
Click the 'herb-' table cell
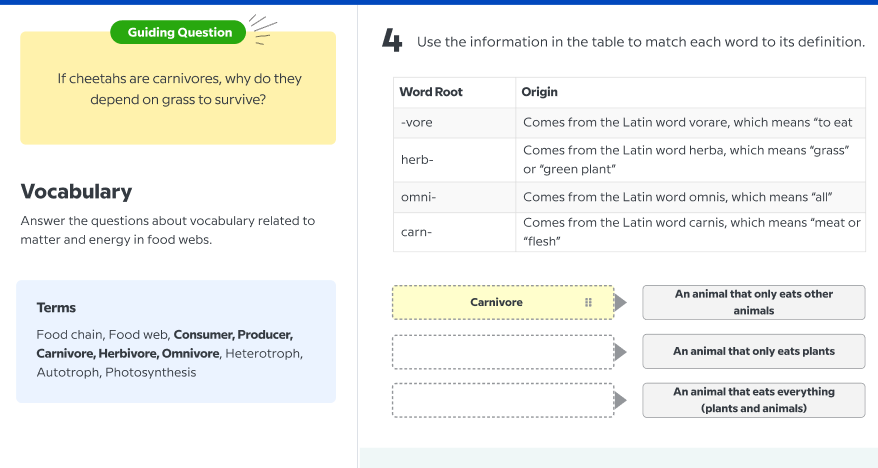(x=417, y=160)
